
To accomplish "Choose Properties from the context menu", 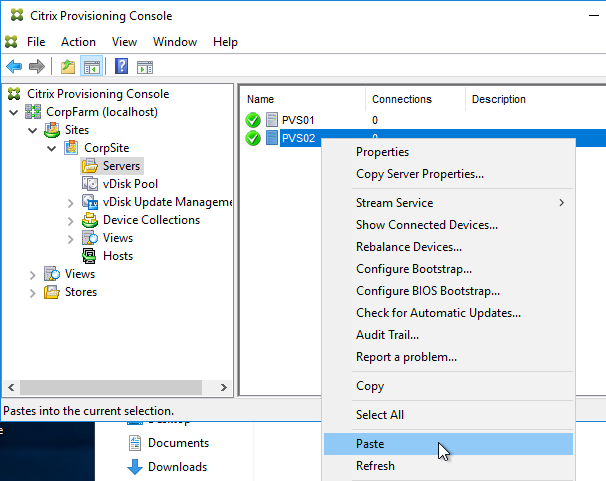I will click(x=448, y=152).
